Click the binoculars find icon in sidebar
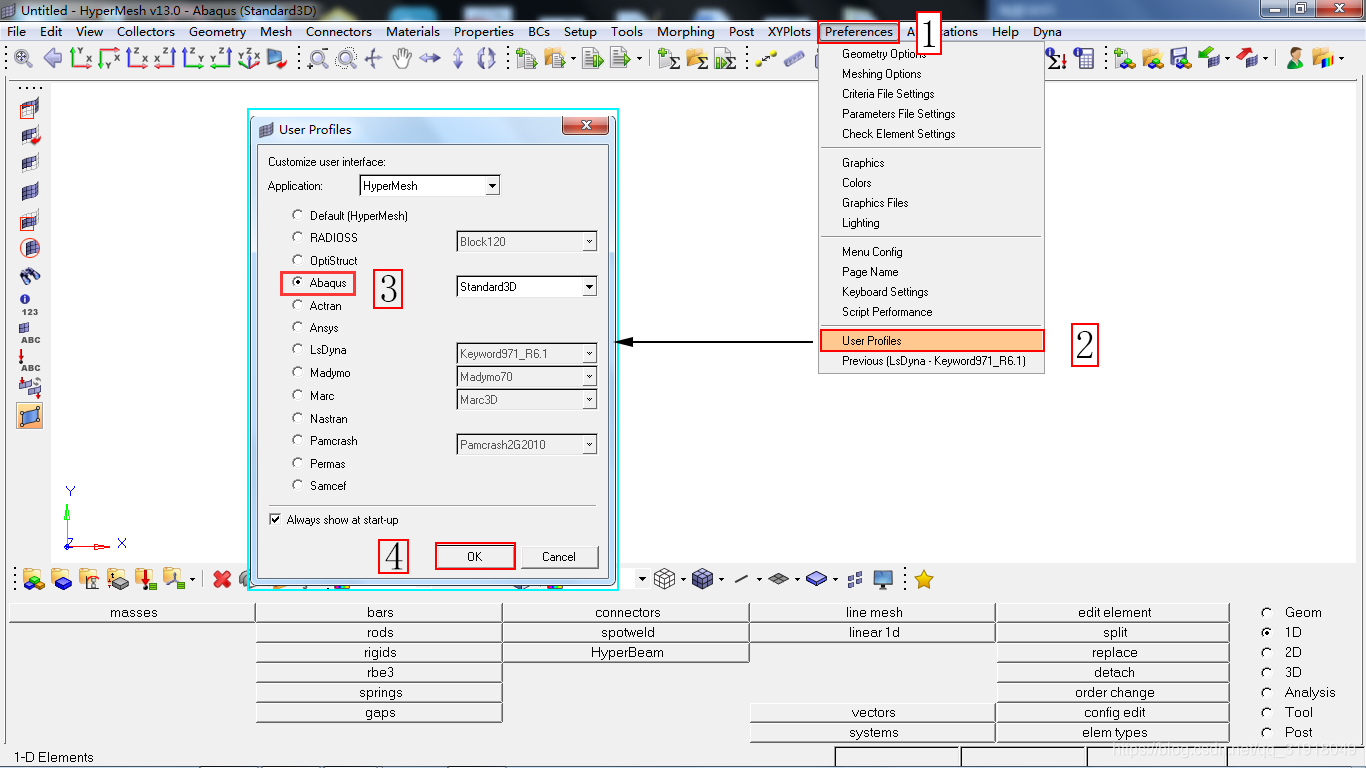 (30, 276)
